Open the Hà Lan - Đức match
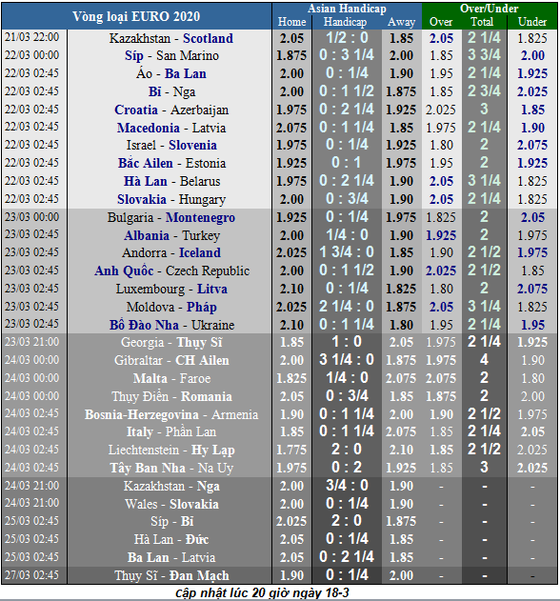The height and width of the screenshot is (601, 560). 171,540
